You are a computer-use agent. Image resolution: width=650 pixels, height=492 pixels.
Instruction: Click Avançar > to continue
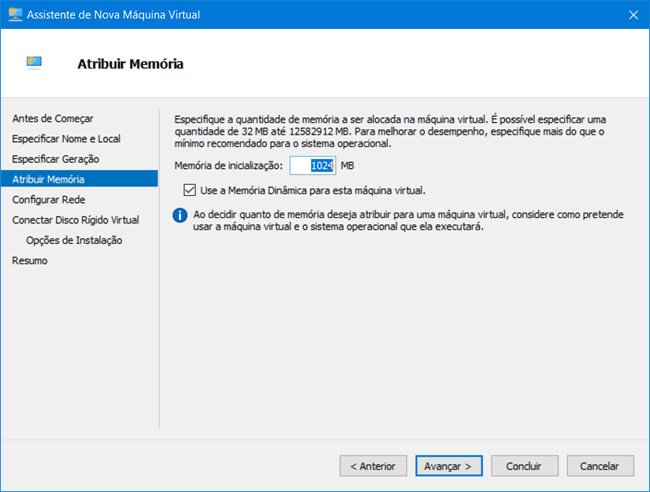pyautogui.click(x=450, y=466)
